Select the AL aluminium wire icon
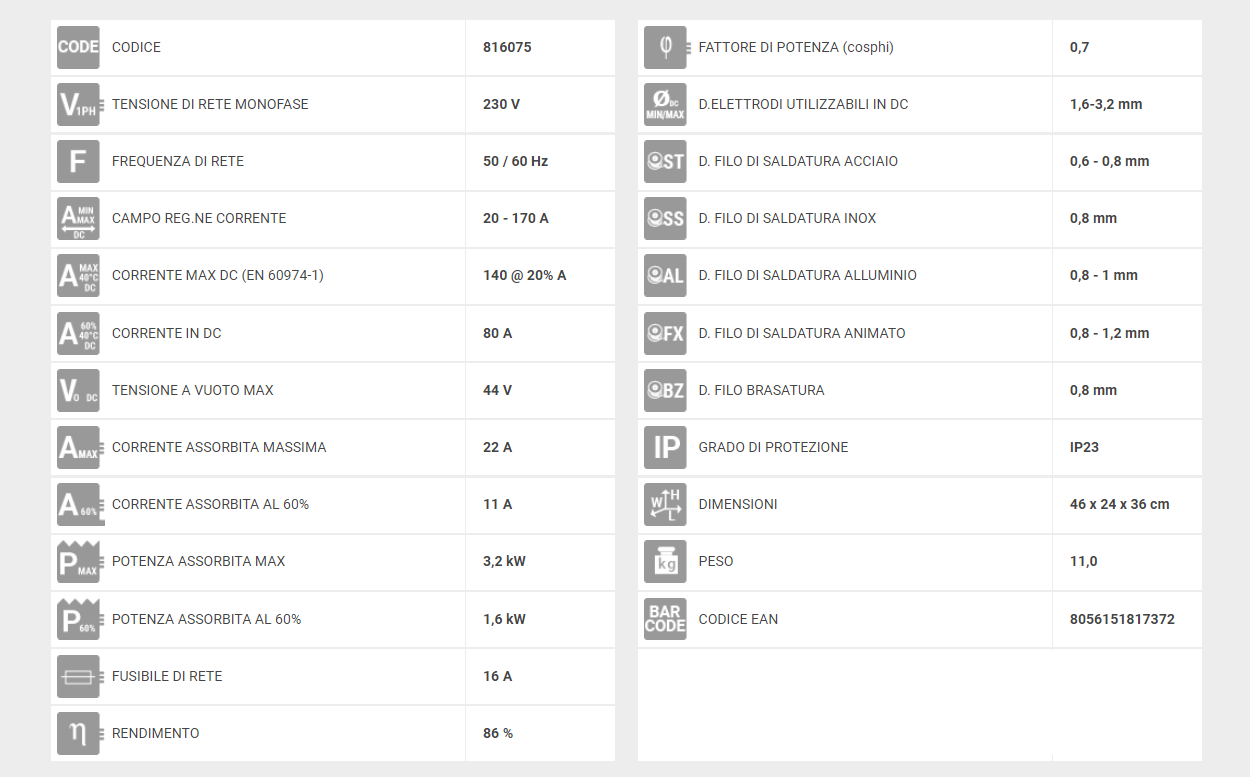 665,275
